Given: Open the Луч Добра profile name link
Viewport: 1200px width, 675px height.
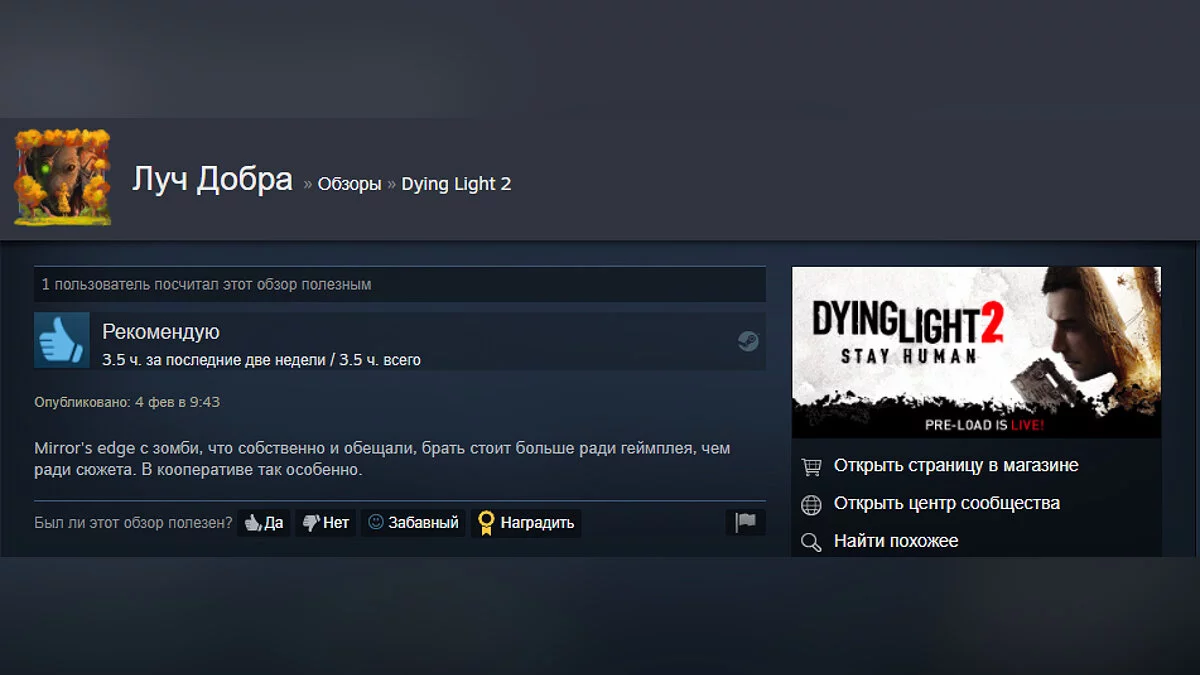Looking at the screenshot, I should (x=213, y=181).
